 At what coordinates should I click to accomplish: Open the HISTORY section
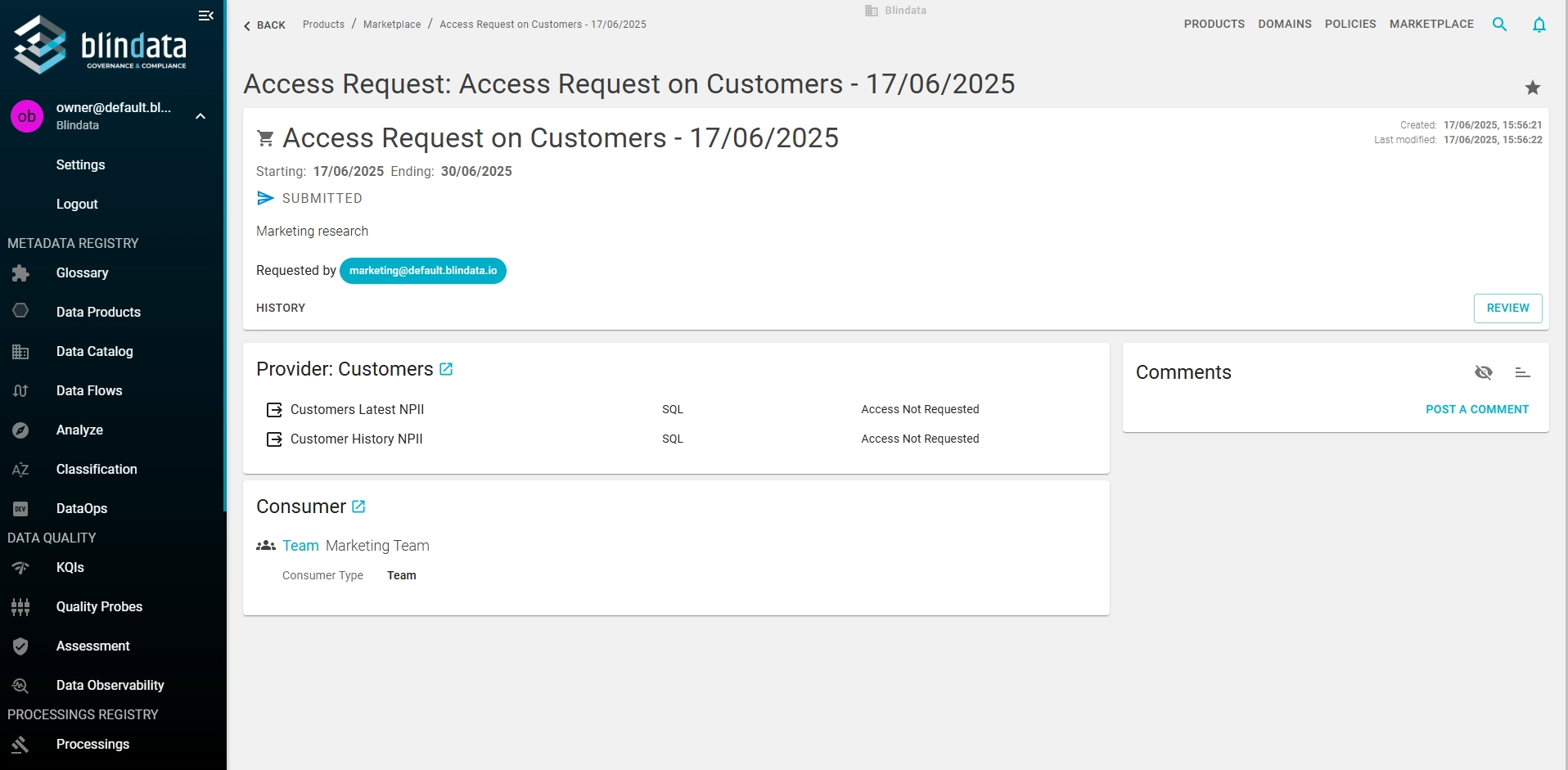(x=281, y=308)
